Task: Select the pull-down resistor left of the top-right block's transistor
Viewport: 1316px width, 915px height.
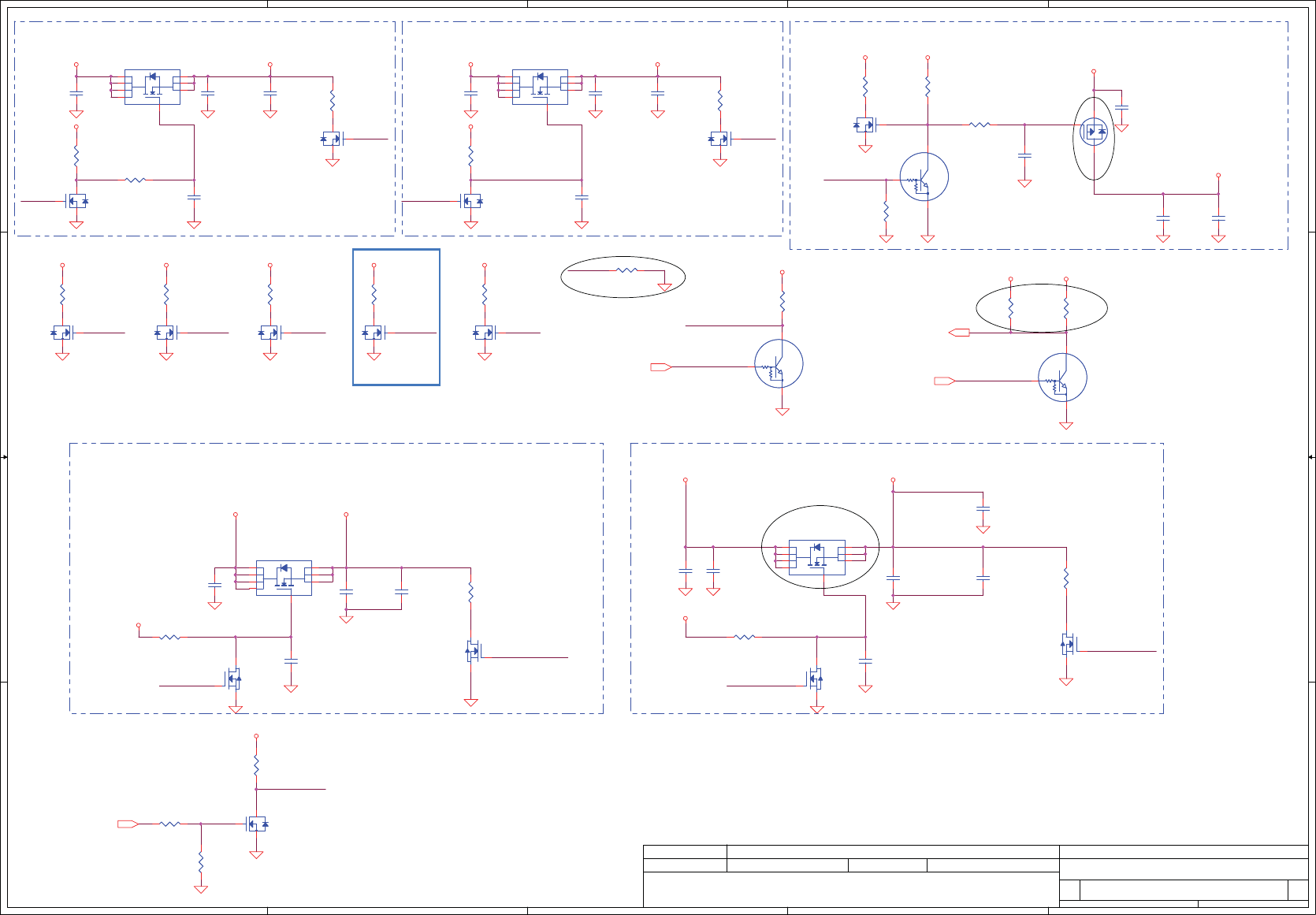Action: (x=887, y=211)
